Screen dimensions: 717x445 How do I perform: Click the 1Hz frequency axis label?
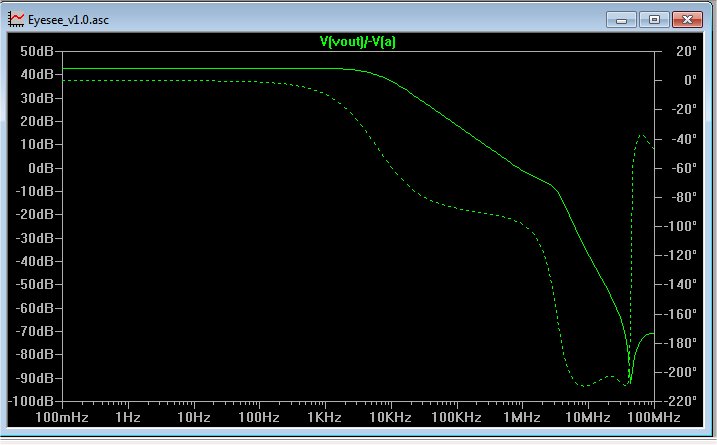click(128, 417)
